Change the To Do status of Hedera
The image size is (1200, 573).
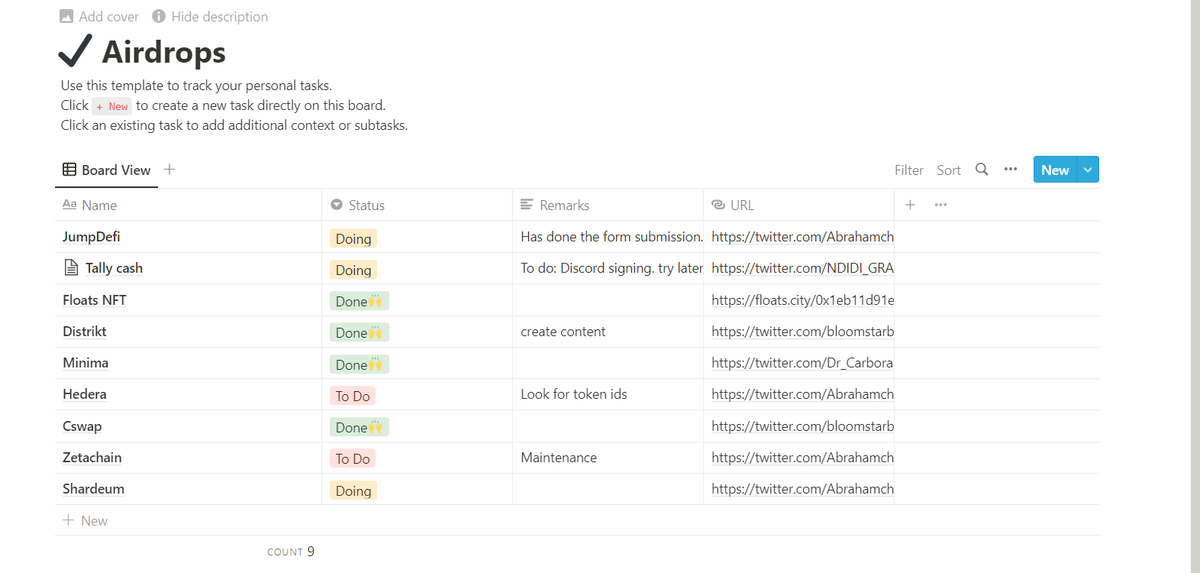(x=353, y=396)
